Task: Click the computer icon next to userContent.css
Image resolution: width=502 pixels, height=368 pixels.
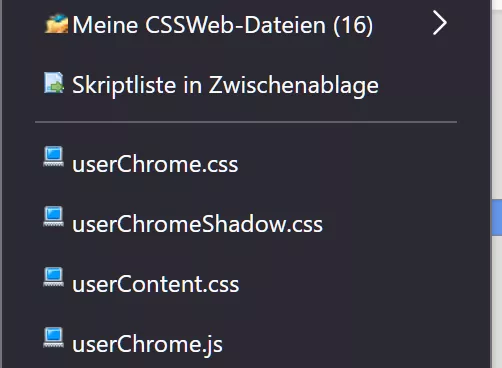Action: click(x=53, y=277)
